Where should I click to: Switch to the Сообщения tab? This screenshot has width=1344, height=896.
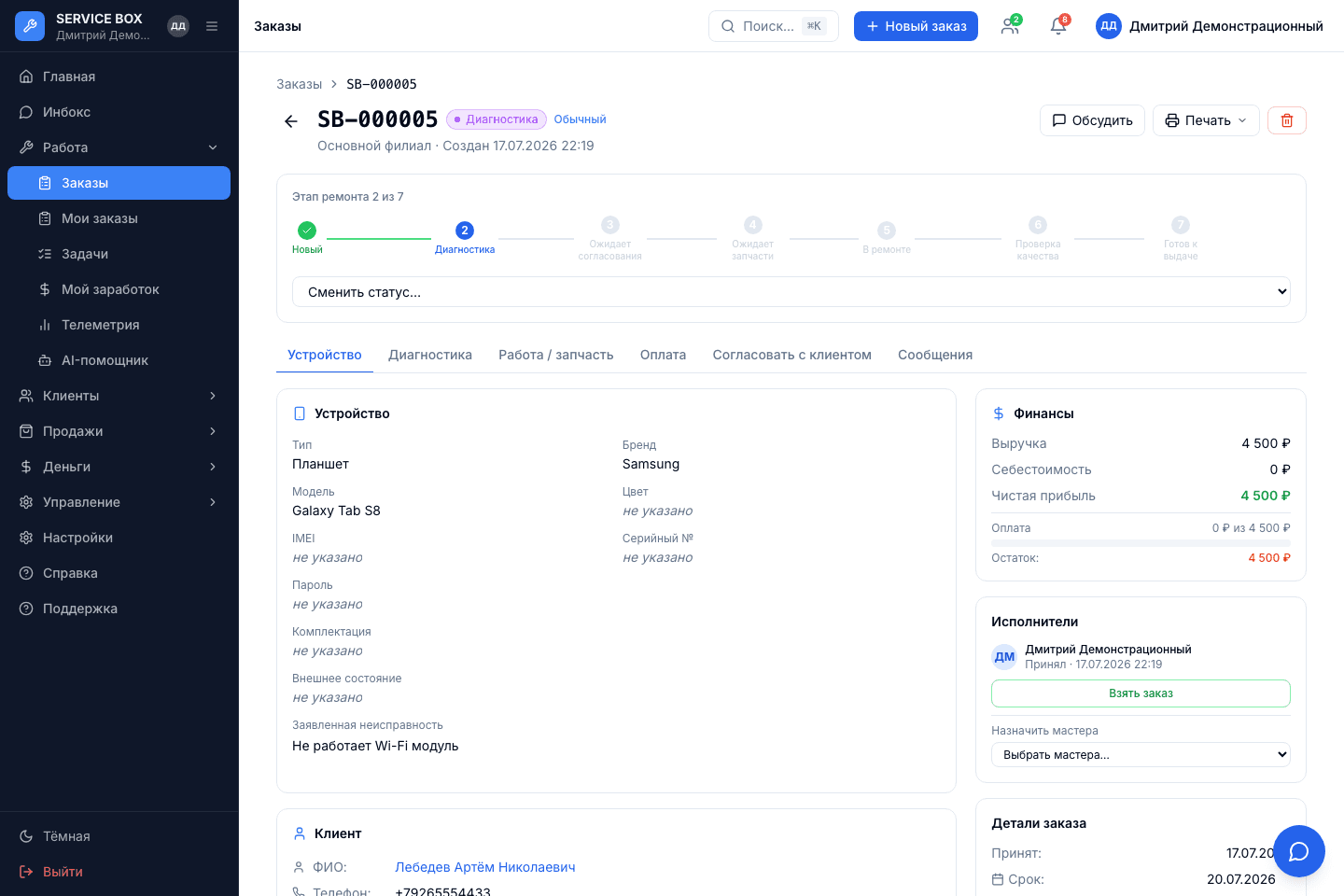click(935, 355)
